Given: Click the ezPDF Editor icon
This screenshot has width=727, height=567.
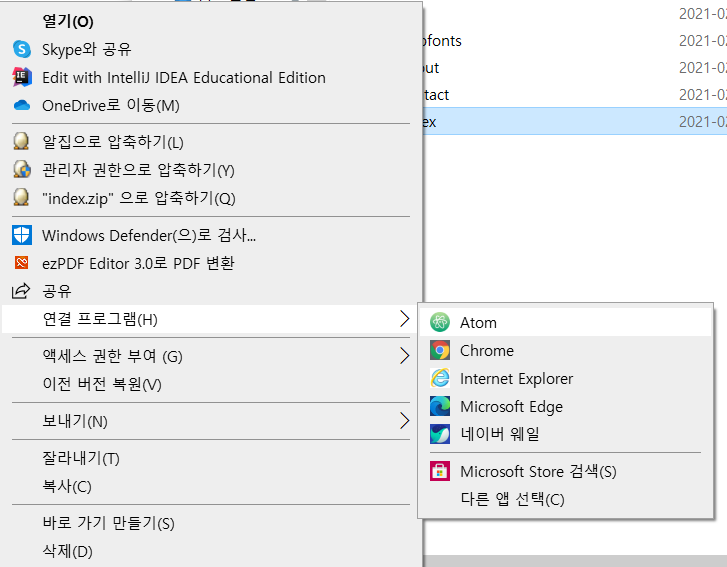Looking at the screenshot, I should 22,263.
